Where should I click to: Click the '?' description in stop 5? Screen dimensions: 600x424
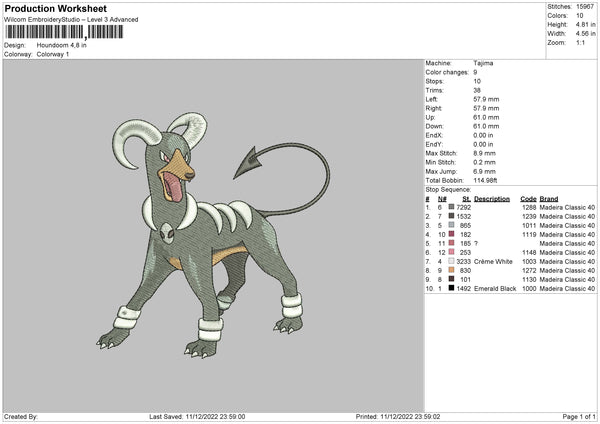click(x=476, y=243)
